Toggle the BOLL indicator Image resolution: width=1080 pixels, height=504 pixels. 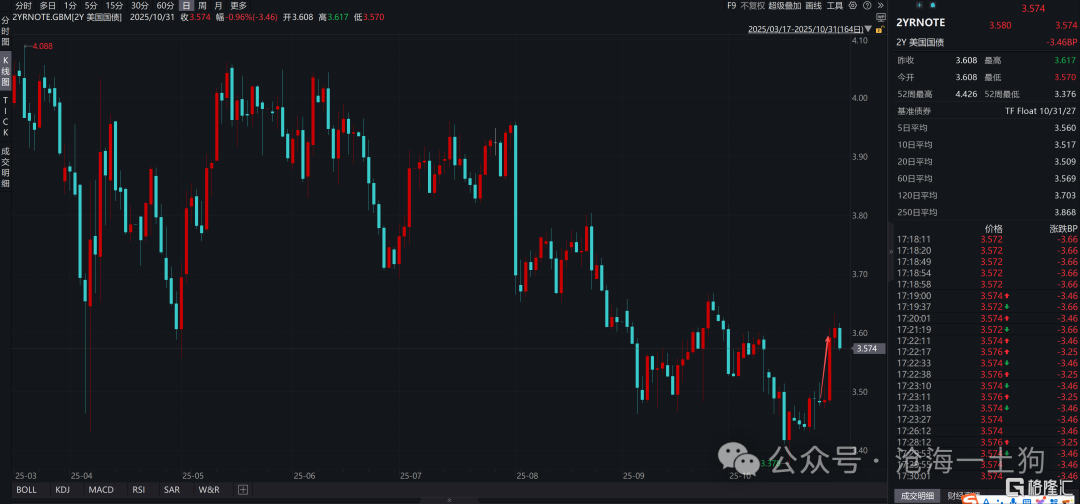26,490
